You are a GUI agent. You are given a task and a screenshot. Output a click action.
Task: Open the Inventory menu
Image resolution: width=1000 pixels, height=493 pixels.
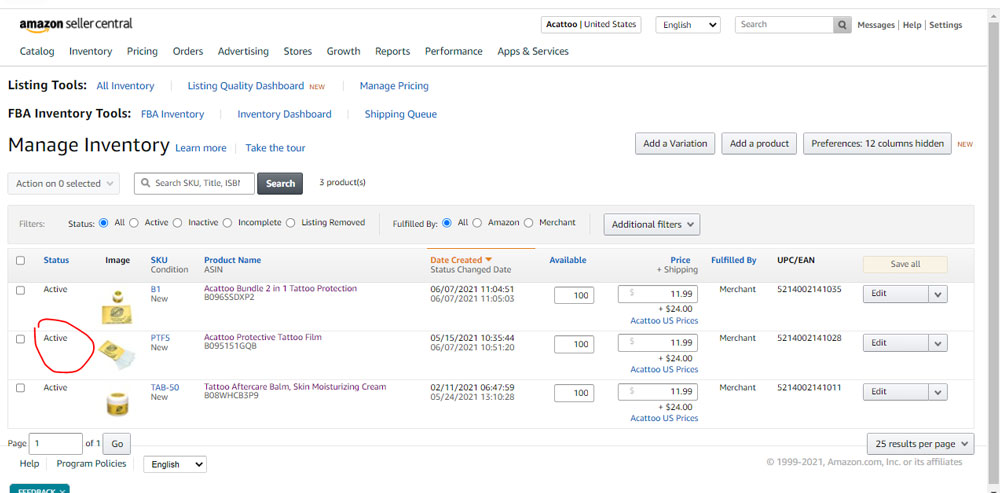pyautogui.click(x=90, y=51)
